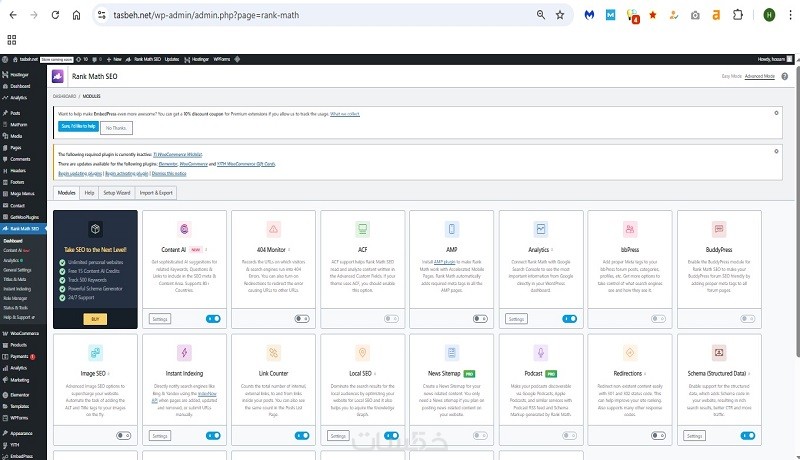Screen dimensions: 800x460
Task: Open the Help tab
Action: pos(89,193)
